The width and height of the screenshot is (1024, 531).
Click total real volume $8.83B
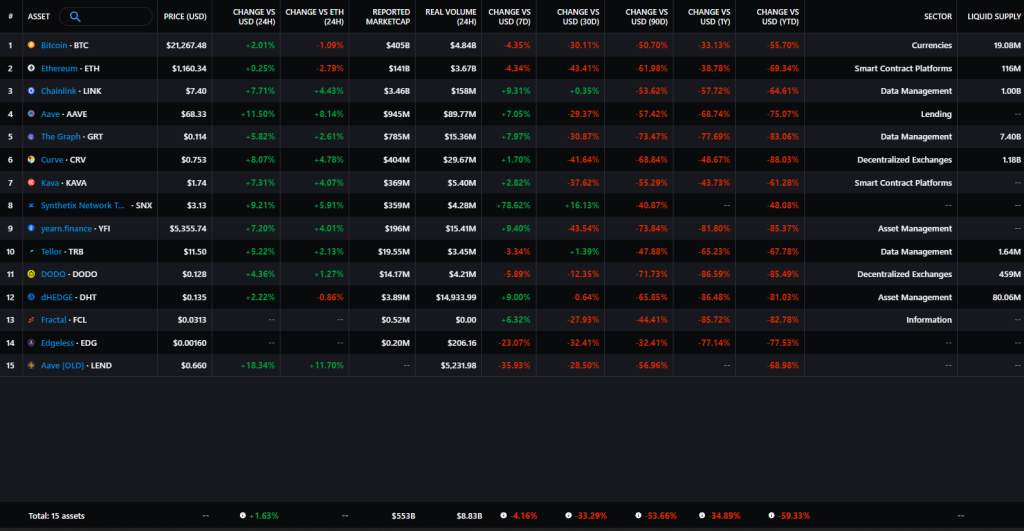pyautogui.click(x=469, y=515)
